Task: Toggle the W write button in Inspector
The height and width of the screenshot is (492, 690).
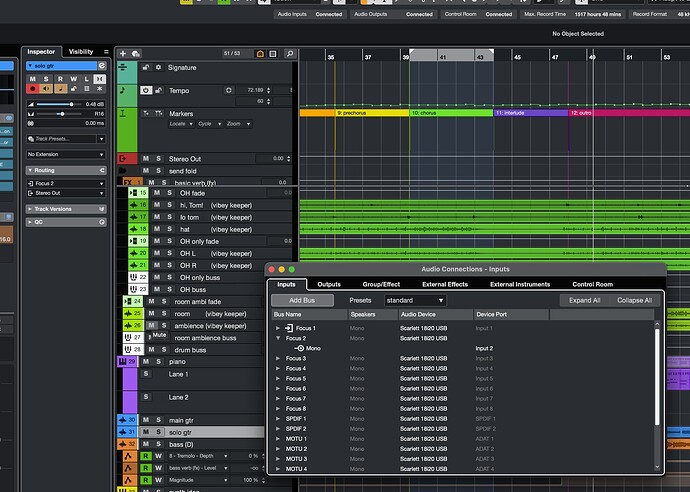Action: (x=73, y=79)
